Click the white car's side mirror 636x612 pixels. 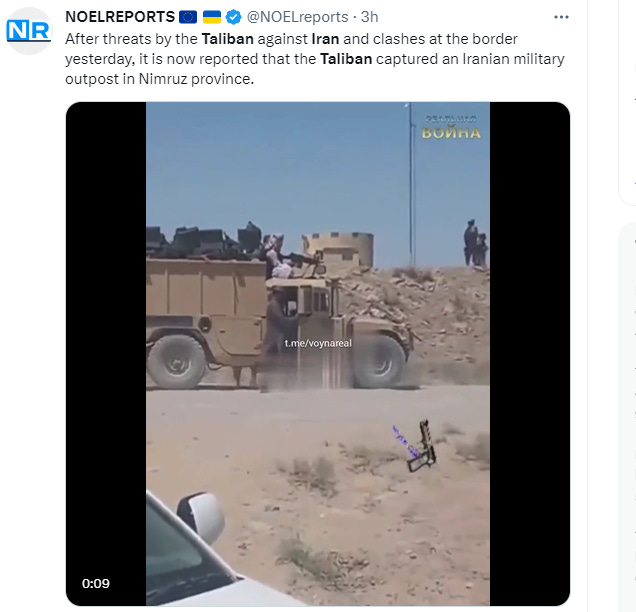tap(201, 517)
